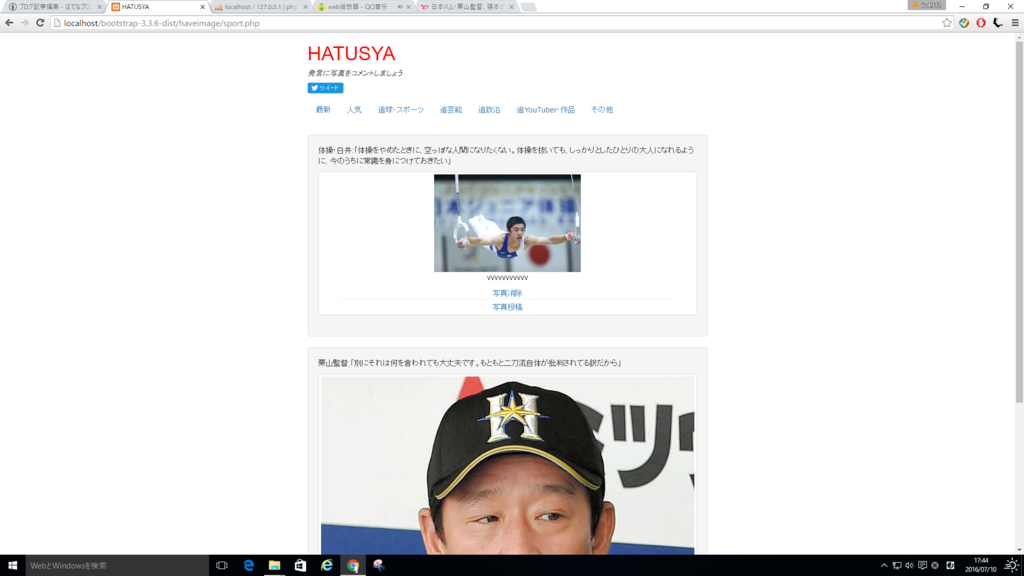Viewport: 1024px width, 576px height.
Task: Click the Chrome user profile badge in title bar
Action: click(926, 5)
